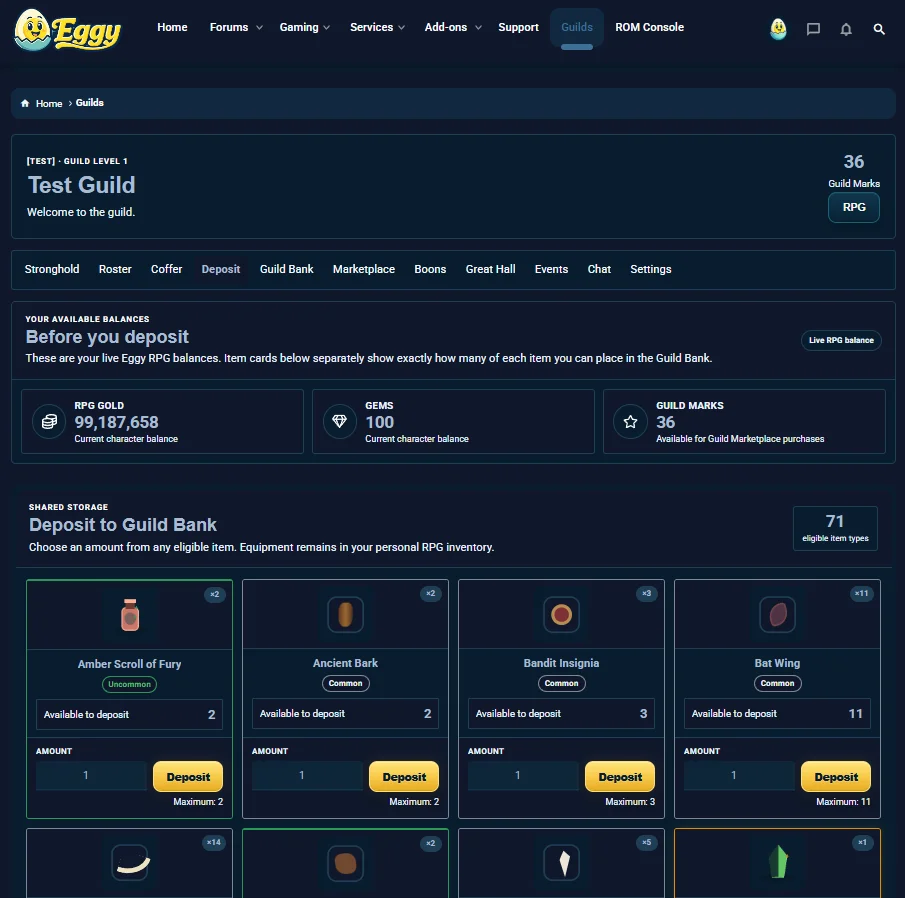The height and width of the screenshot is (898, 905).
Task: Click the Gems diamond icon
Action: pos(339,422)
